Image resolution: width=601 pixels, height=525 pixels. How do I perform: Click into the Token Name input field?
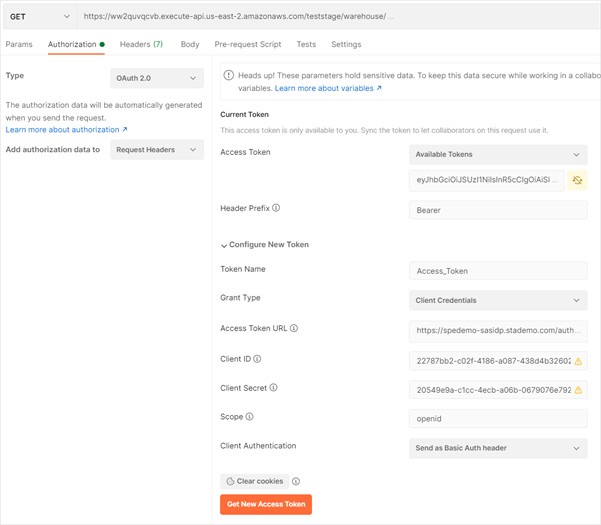click(498, 271)
